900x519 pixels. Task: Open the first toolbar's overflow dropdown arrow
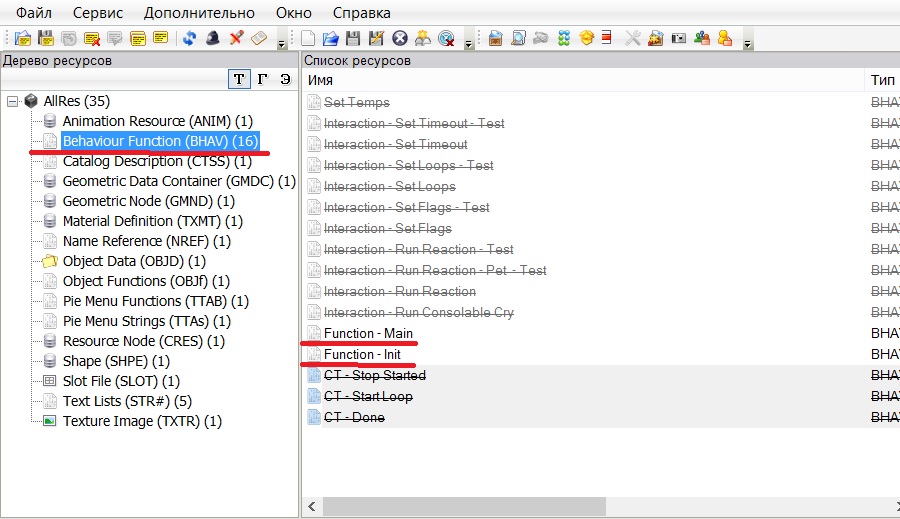tap(281, 43)
